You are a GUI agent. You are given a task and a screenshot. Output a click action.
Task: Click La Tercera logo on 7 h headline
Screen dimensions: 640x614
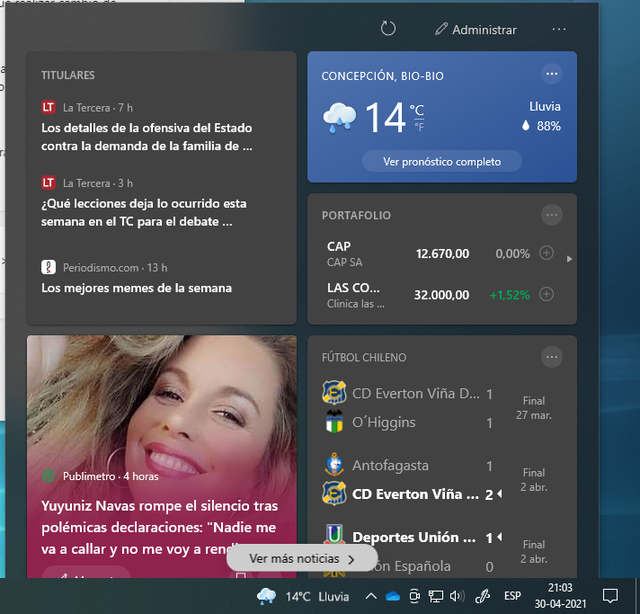click(49, 107)
